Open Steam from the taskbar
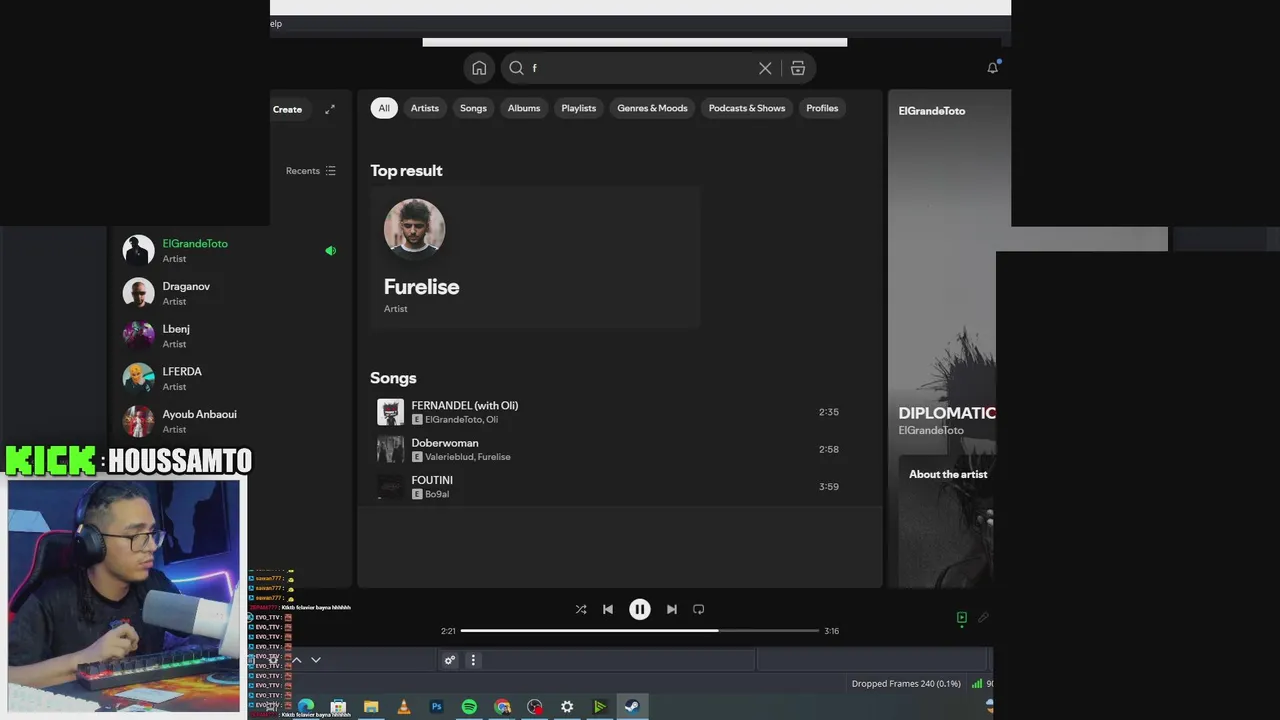This screenshot has width=1280, height=720. pos(632,707)
